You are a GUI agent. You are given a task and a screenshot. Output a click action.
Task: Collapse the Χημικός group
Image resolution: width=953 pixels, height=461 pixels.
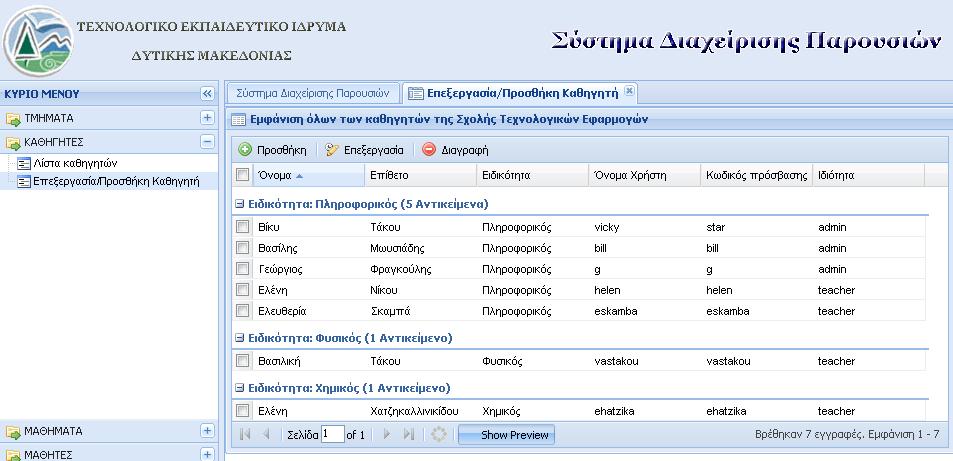point(239,388)
